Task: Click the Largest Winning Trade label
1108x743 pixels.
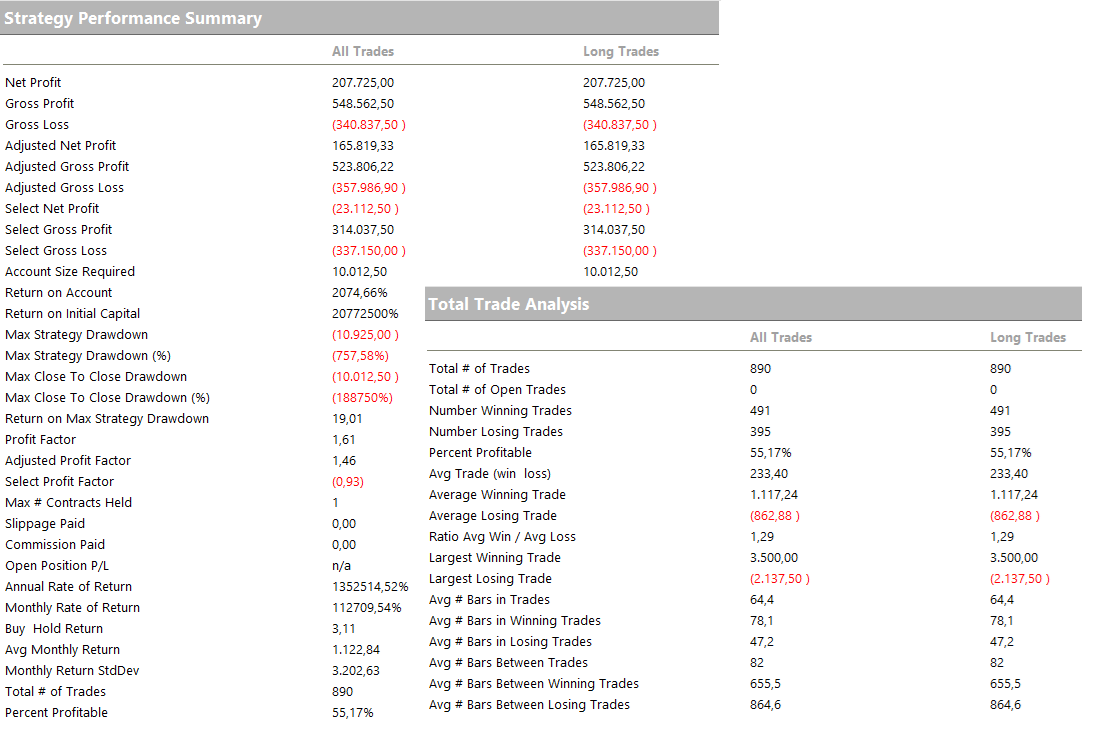Action: 494,558
